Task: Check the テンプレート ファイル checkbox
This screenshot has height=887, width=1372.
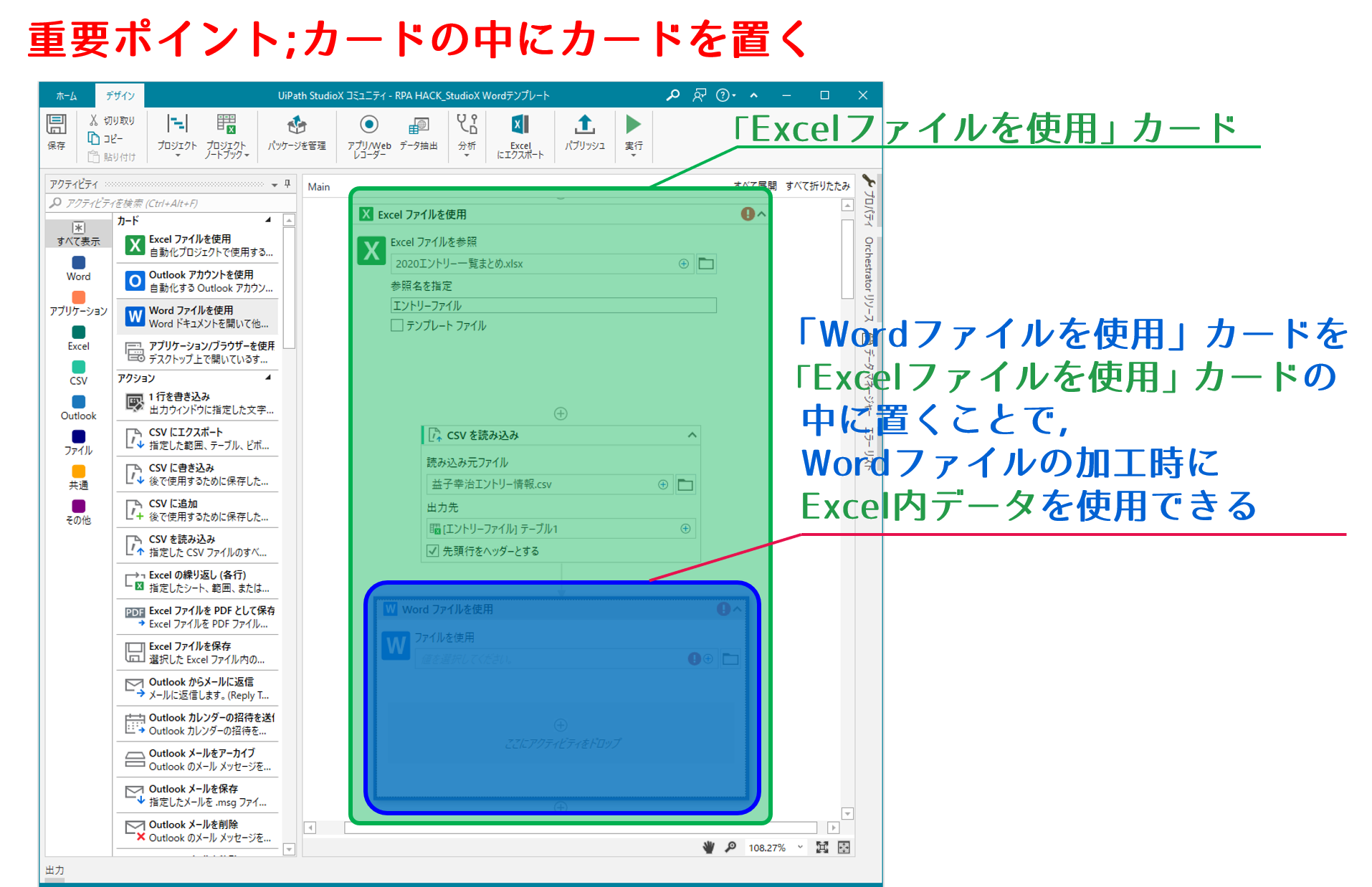Action: tap(397, 325)
